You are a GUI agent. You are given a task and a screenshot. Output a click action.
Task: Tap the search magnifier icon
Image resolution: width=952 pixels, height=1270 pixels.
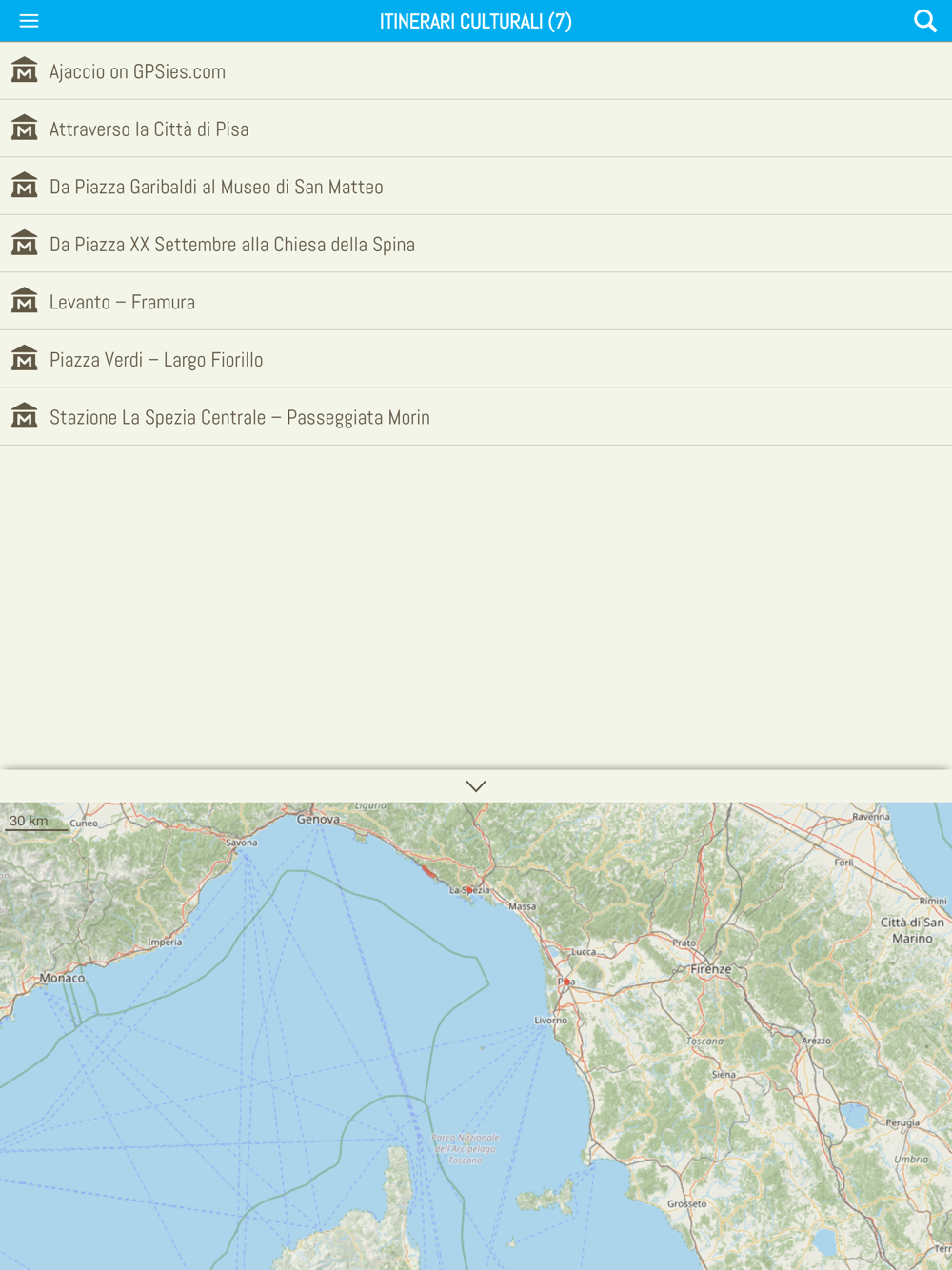pyautogui.click(x=924, y=21)
